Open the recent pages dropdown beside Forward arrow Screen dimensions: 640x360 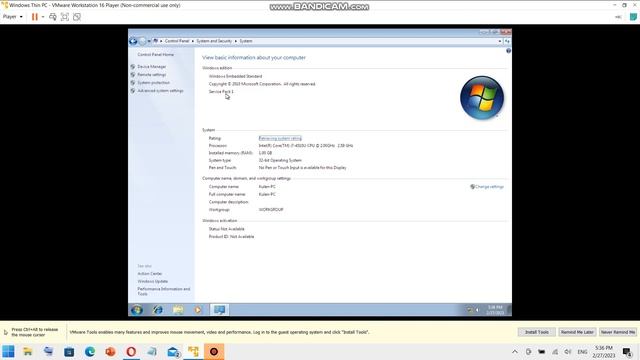[x=149, y=41]
